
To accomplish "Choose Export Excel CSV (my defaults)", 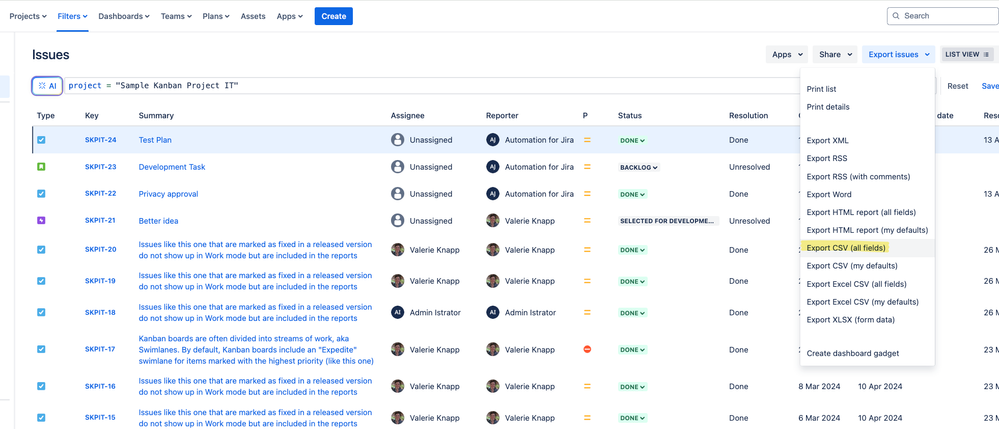I will coord(867,302).
